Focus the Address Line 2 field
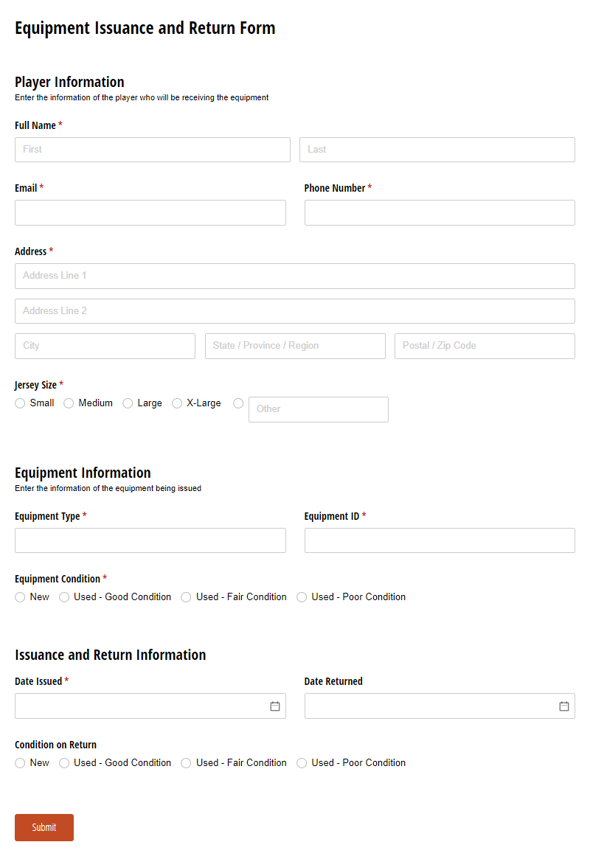The width and height of the screenshot is (590, 856). click(295, 311)
